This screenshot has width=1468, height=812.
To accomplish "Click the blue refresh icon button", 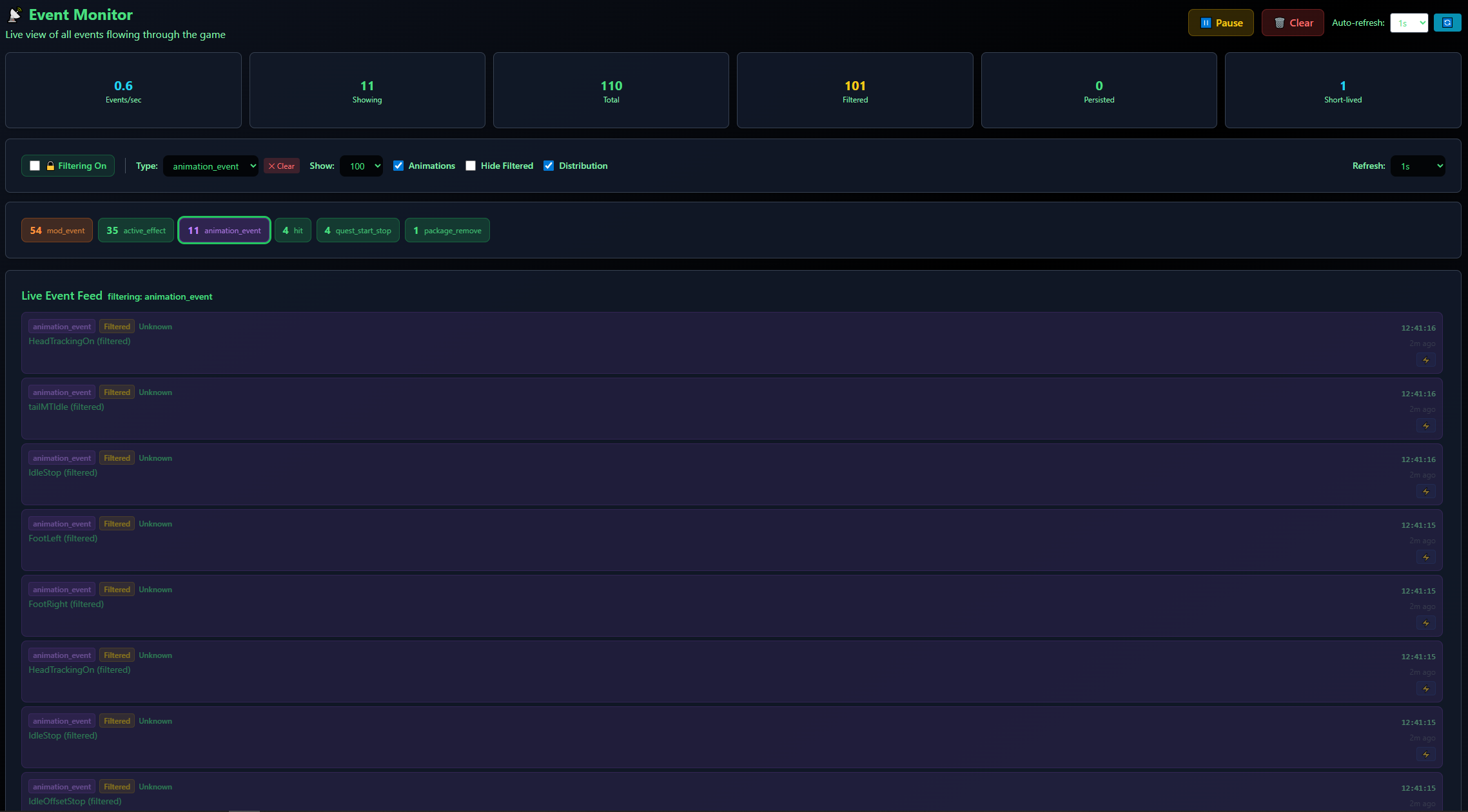I will 1447,23.
